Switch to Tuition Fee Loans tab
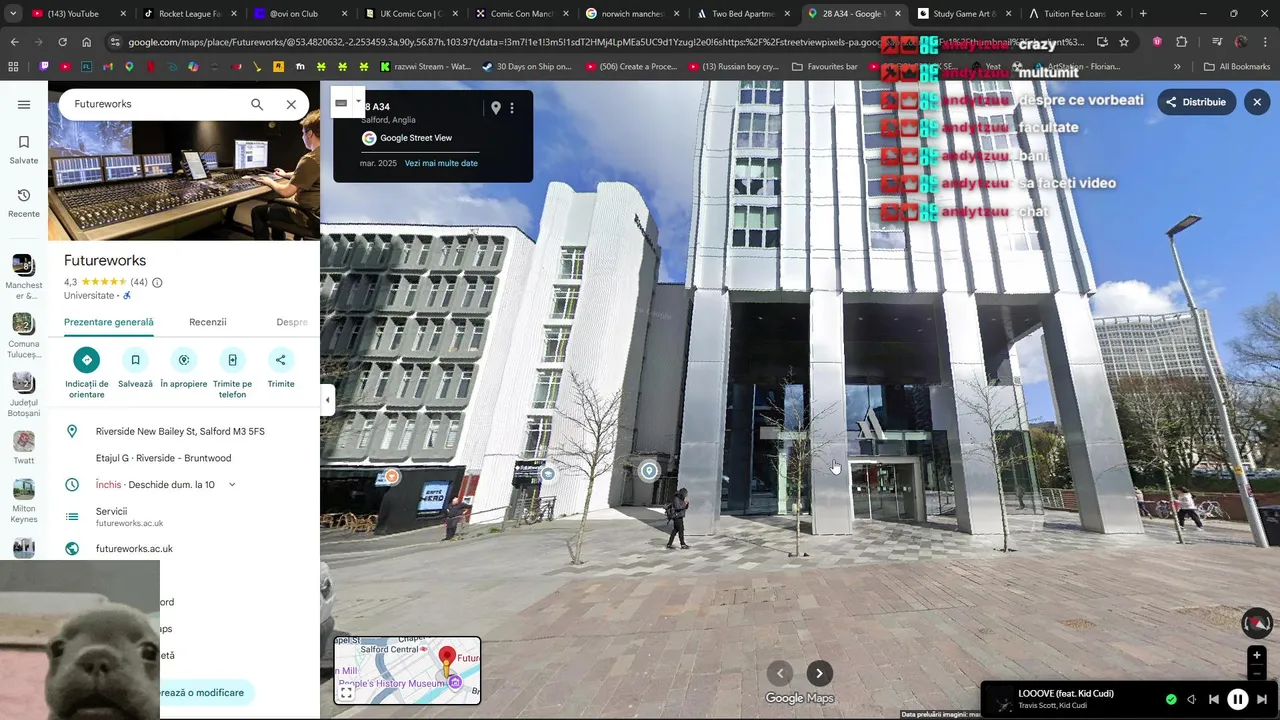 coord(1075,14)
